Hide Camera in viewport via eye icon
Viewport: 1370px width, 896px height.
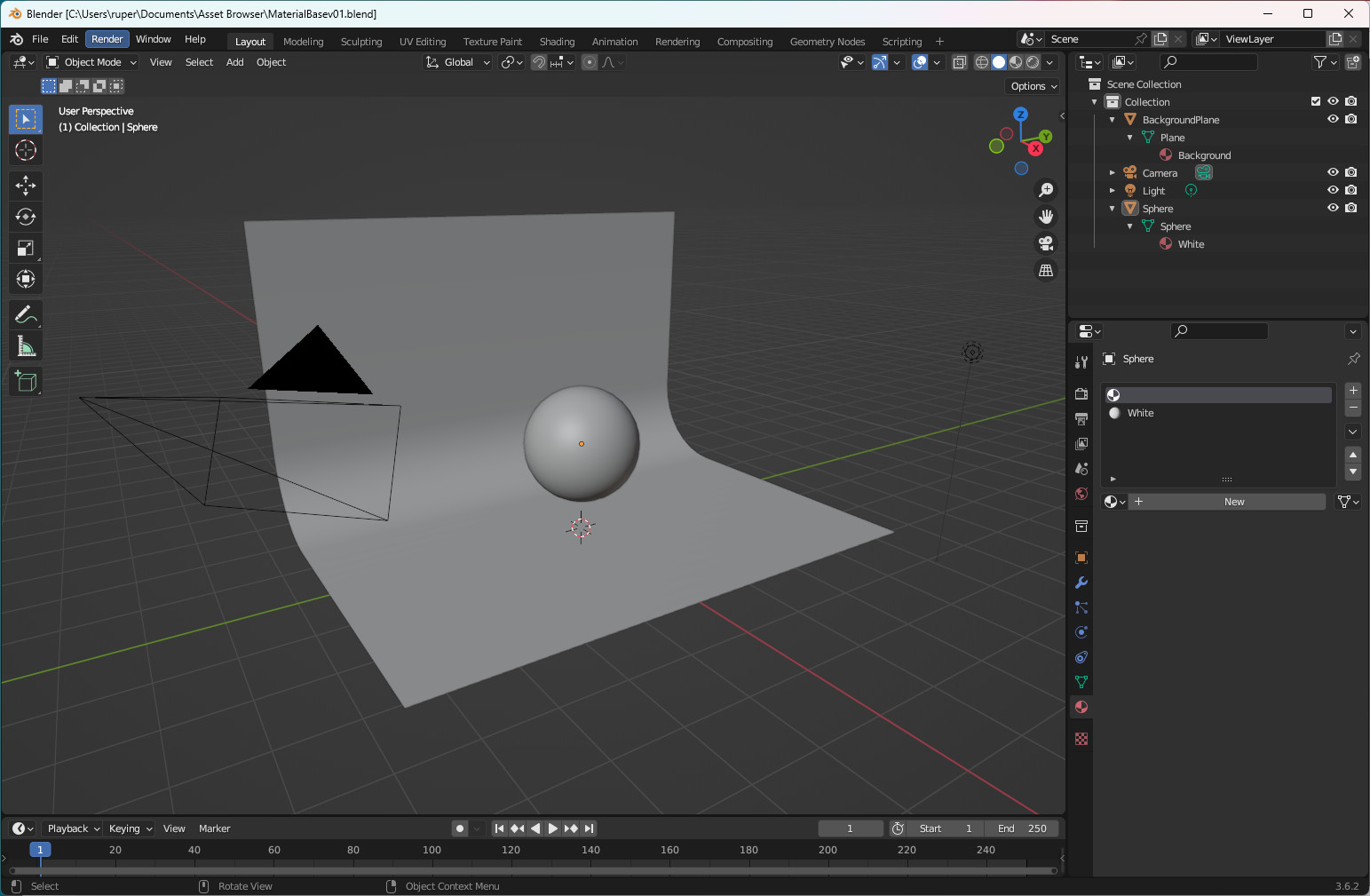coord(1333,172)
